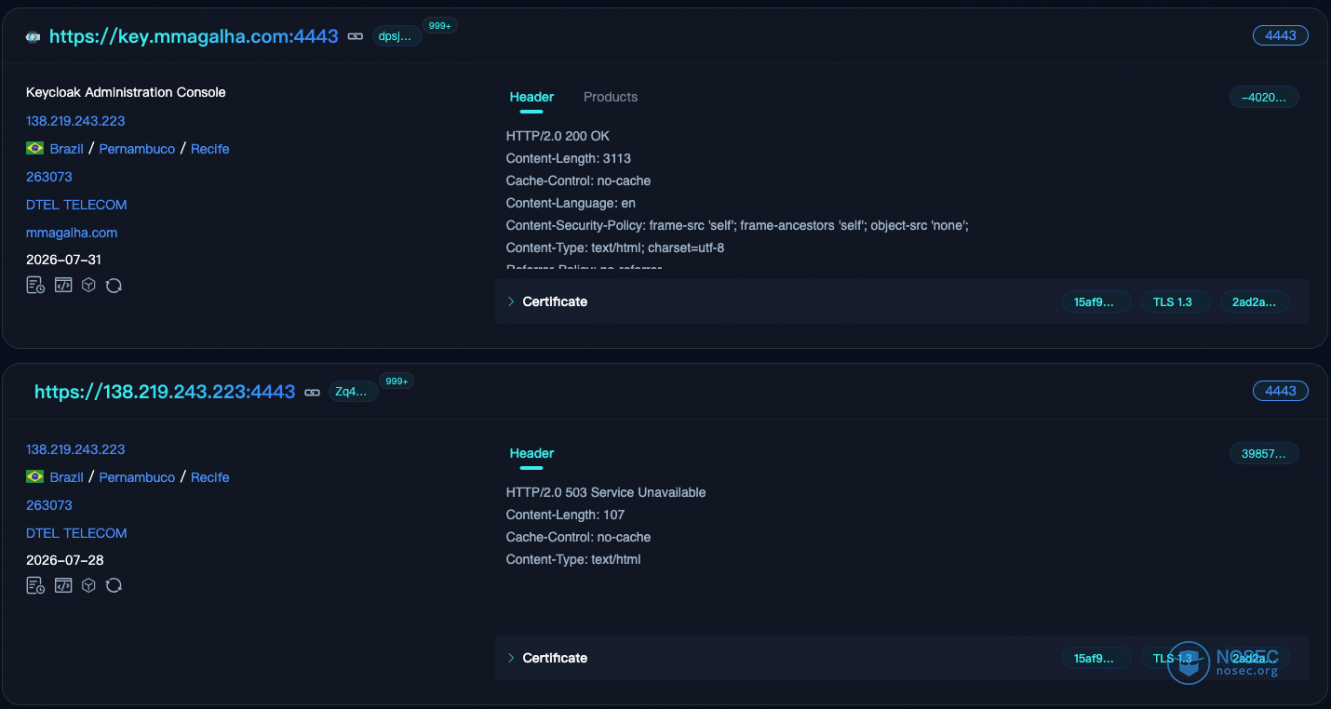Click the -4020... hash tag
Screen dimensions: 1331x709
tap(1264, 97)
